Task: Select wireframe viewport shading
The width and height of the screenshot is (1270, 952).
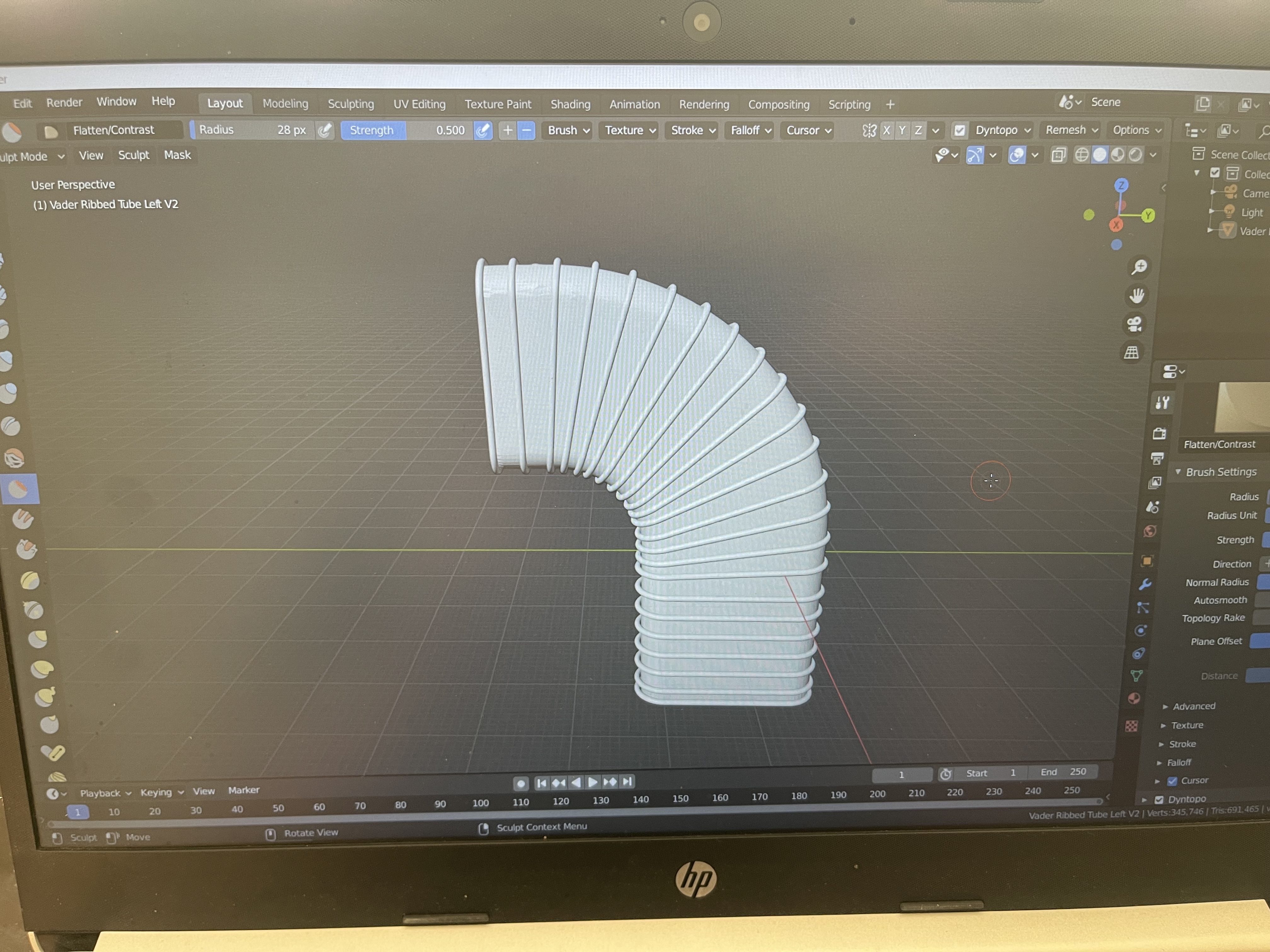Action: pyautogui.click(x=1081, y=155)
